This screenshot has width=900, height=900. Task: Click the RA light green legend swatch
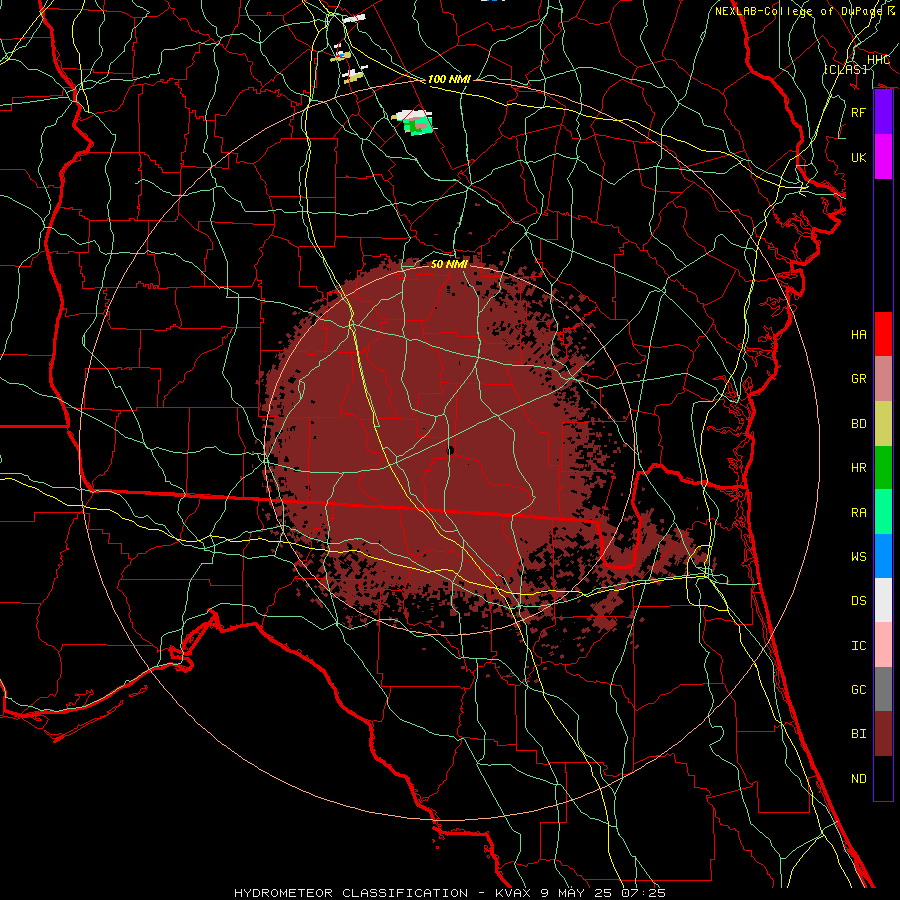pos(883,512)
